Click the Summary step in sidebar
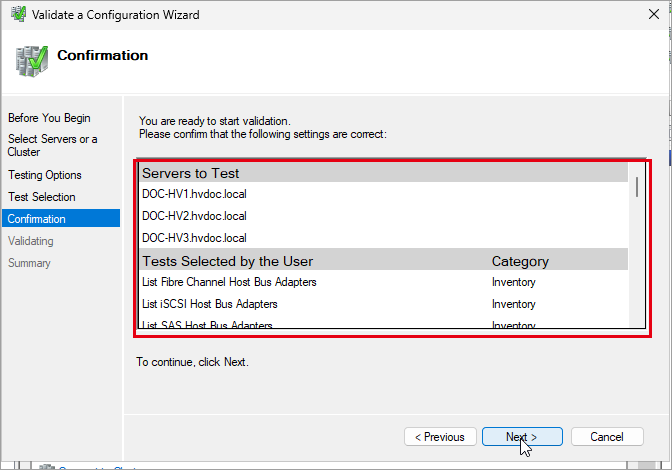 29,263
